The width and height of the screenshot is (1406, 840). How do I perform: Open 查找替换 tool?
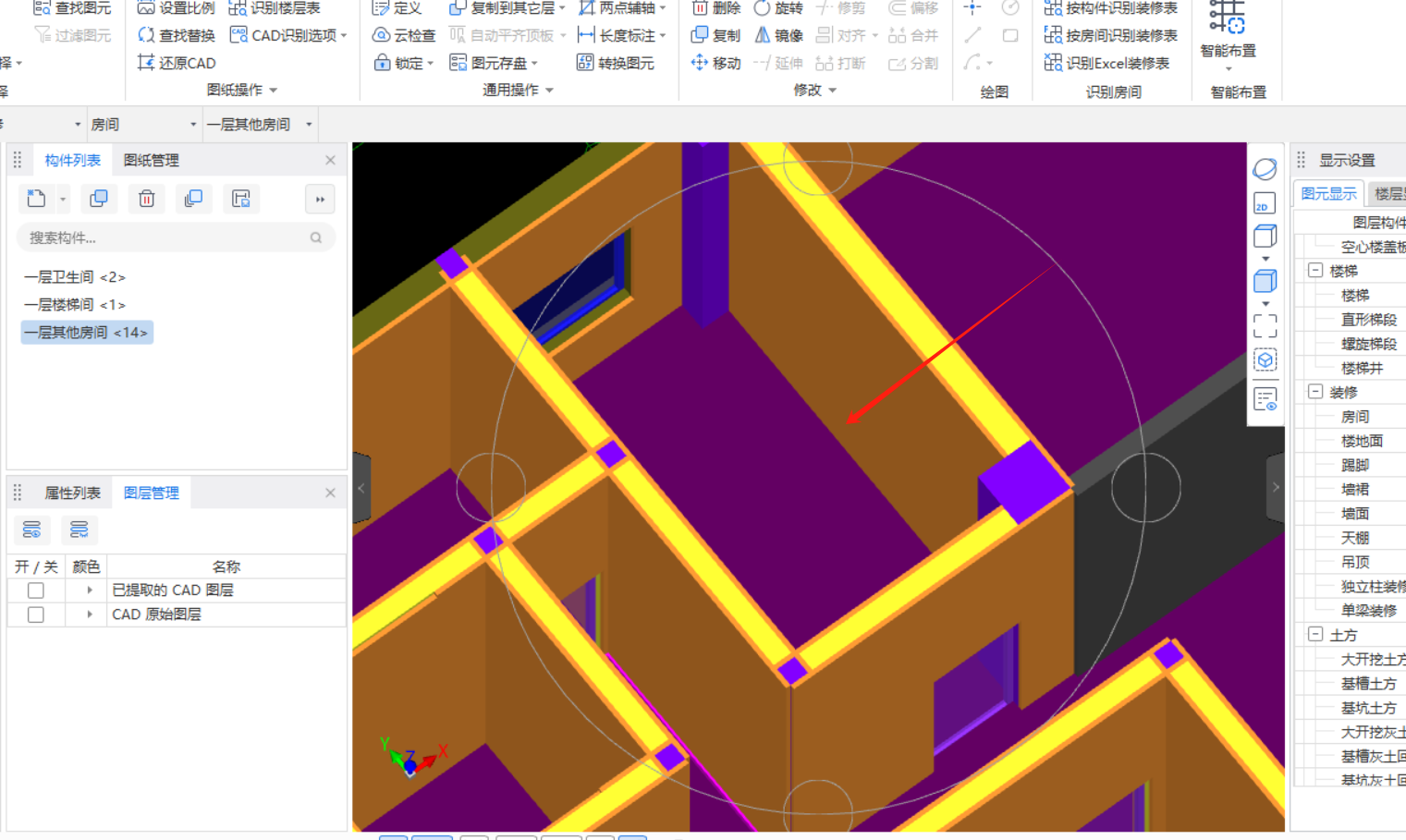coord(177,35)
